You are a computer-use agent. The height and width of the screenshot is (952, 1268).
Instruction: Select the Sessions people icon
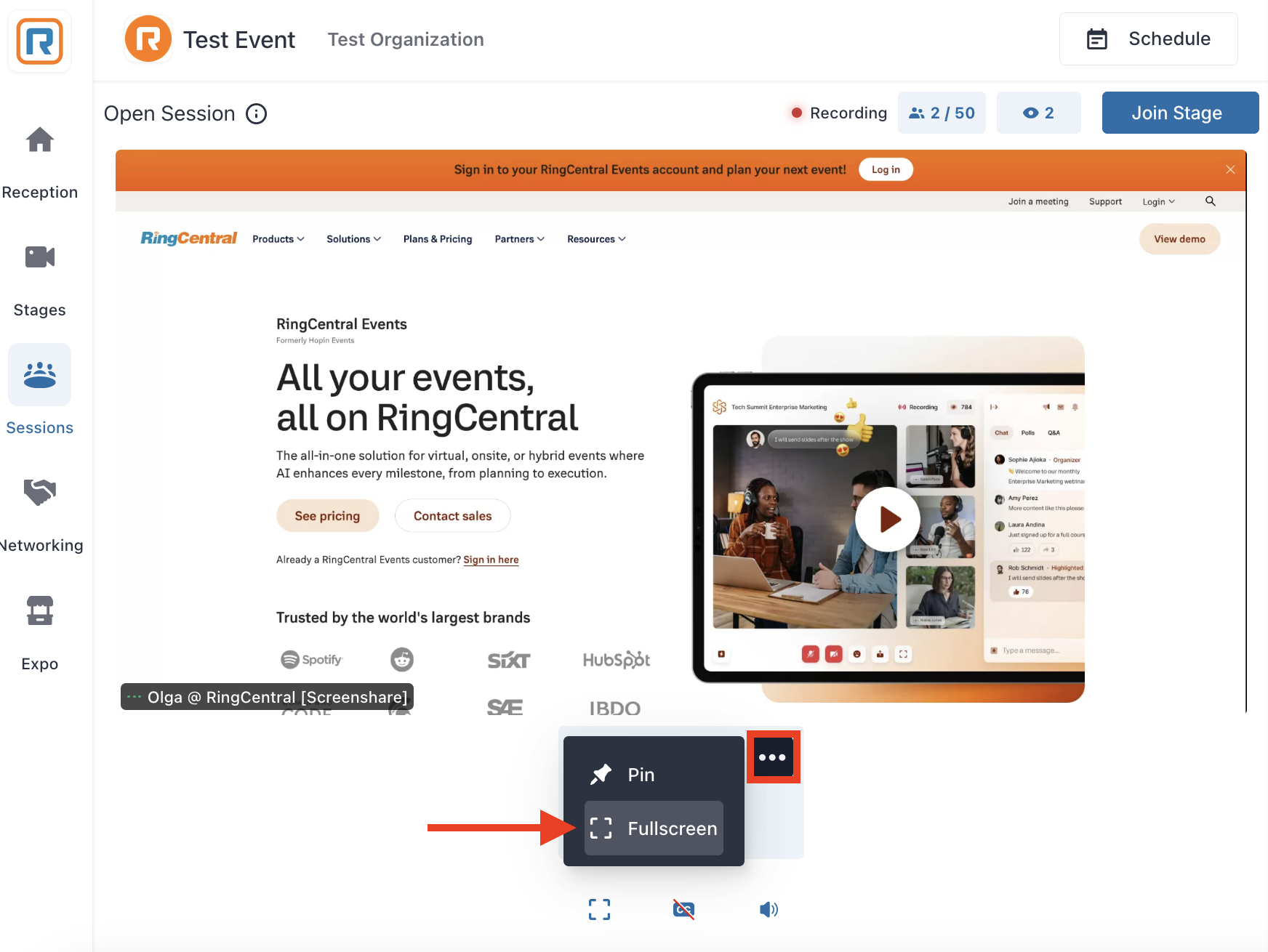click(x=40, y=374)
